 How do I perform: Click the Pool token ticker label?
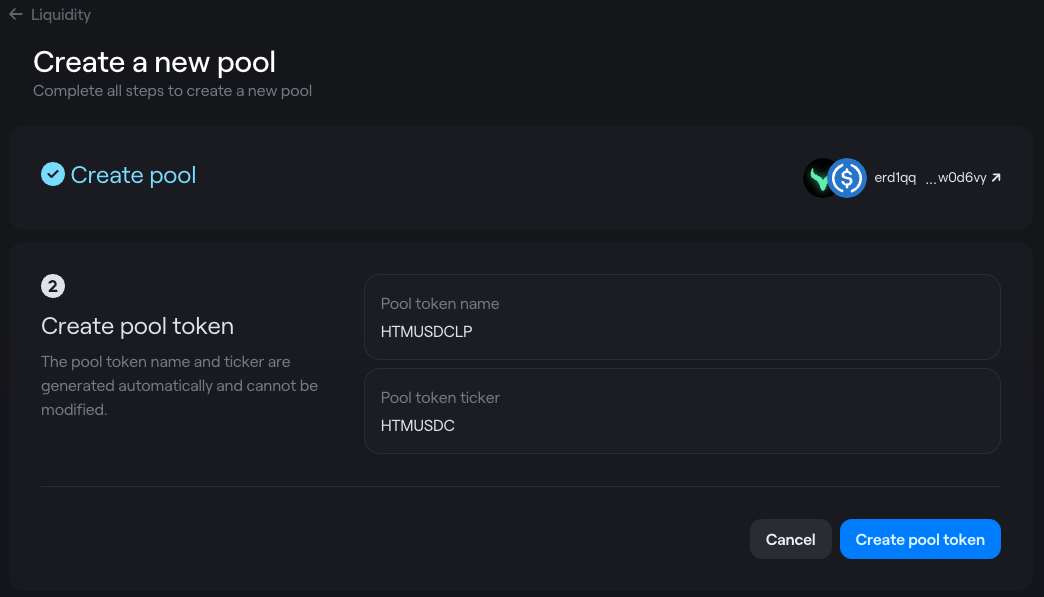coord(440,397)
